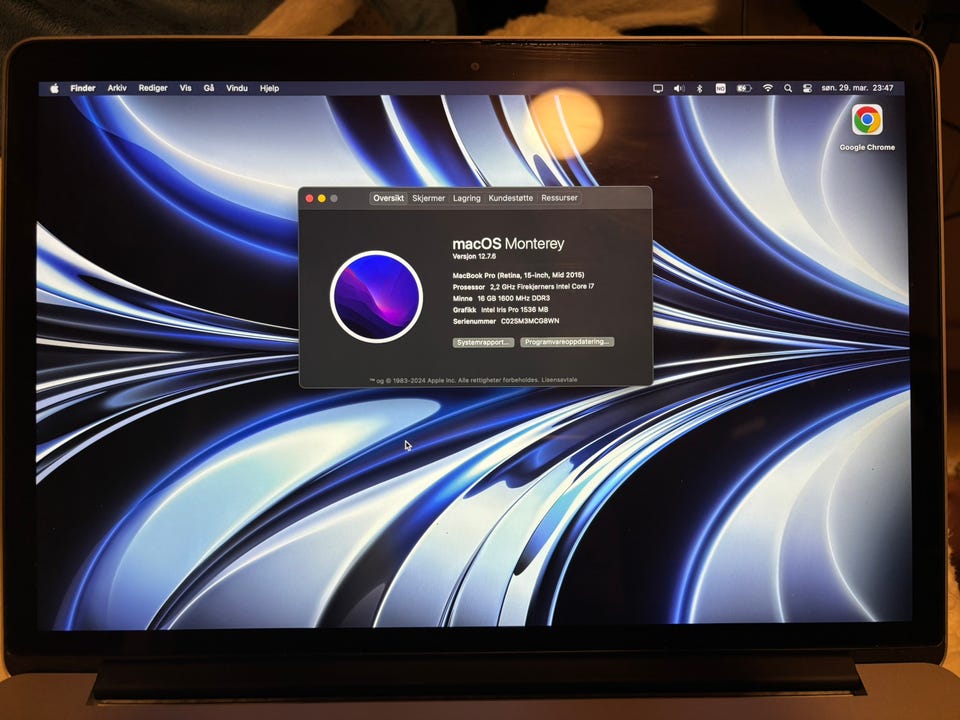This screenshot has width=960, height=720.
Task: Open the NO keyboard input source icon
Action: (721, 88)
